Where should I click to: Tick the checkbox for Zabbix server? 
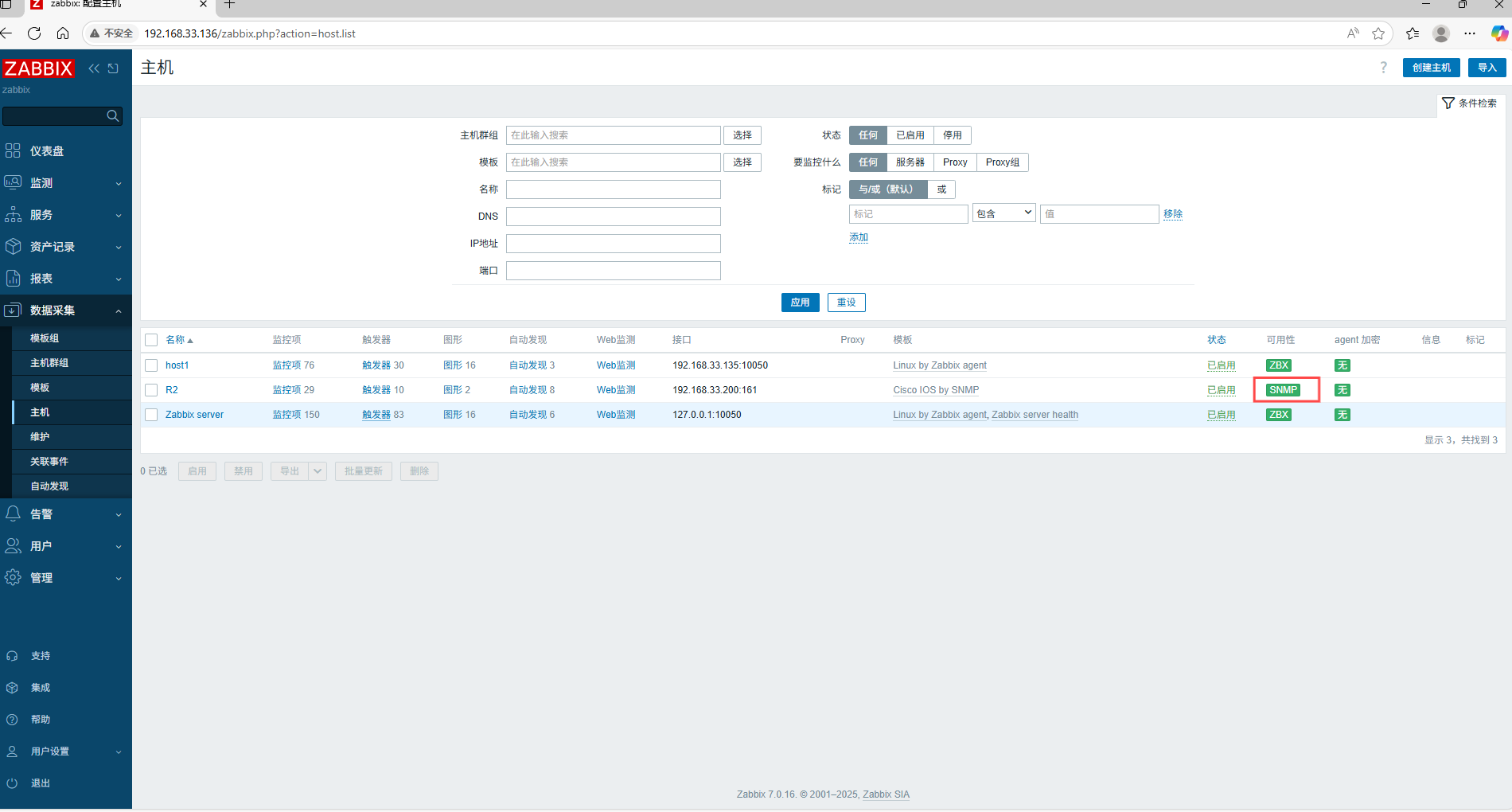click(x=151, y=415)
